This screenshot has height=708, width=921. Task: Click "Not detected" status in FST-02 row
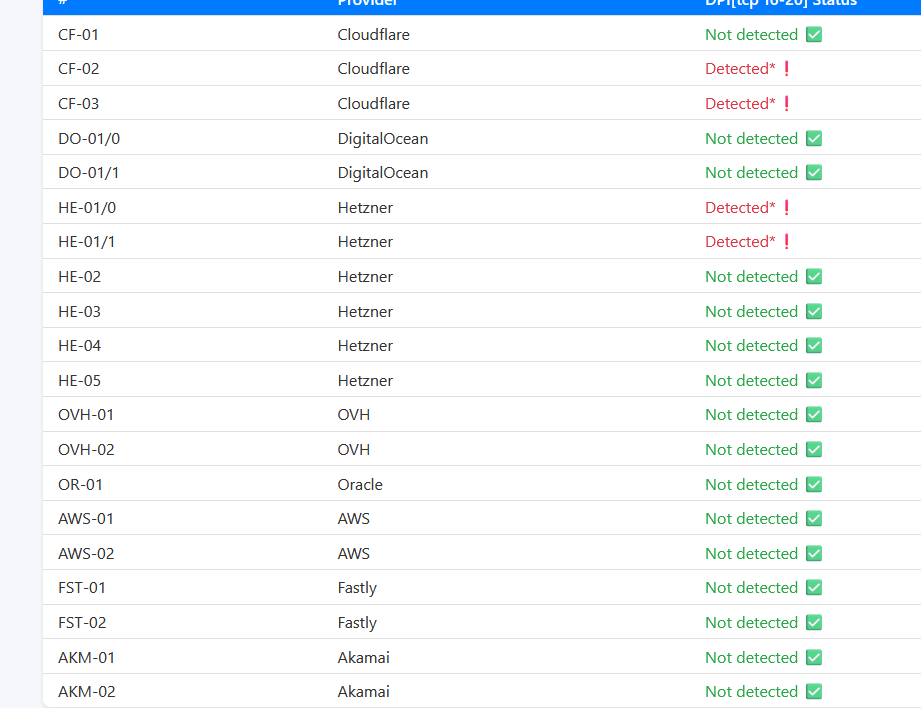751,622
